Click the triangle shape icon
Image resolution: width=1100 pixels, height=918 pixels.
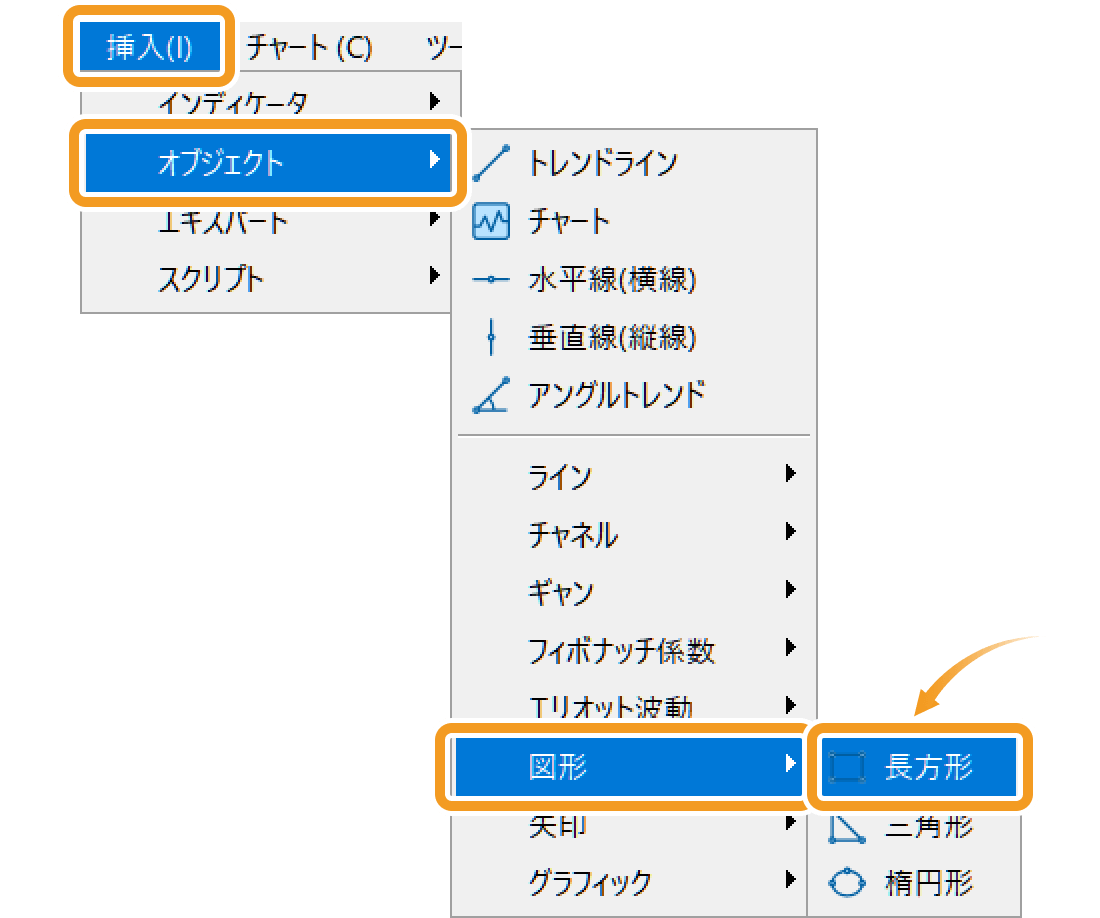(x=847, y=829)
